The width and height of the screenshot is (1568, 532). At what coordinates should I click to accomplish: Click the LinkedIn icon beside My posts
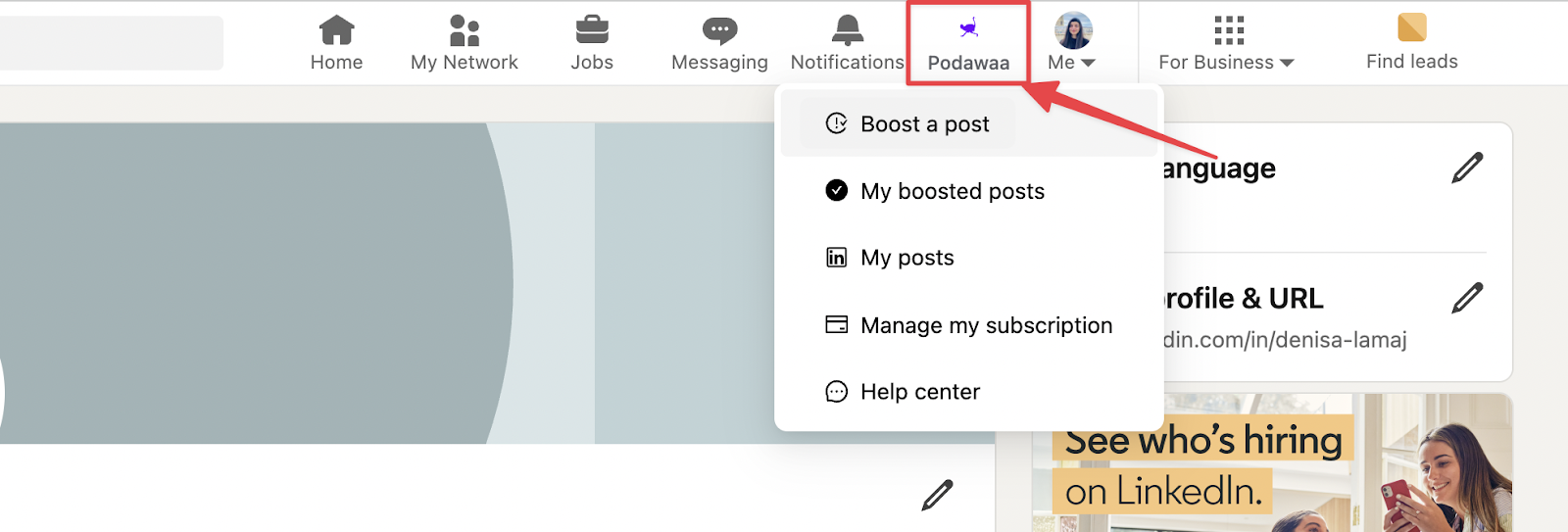tap(836, 257)
